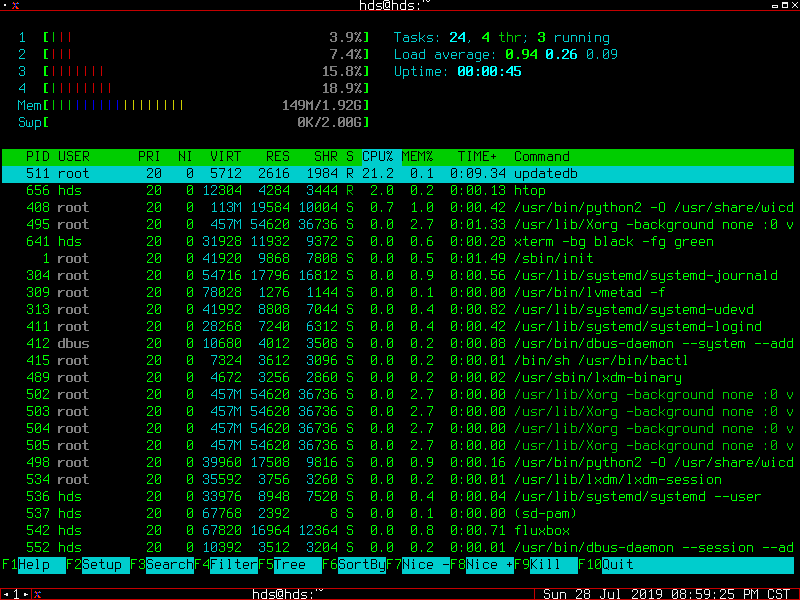The width and height of the screenshot is (800, 600).
Task: Click the NI column header
Action: pyautogui.click(x=185, y=157)
